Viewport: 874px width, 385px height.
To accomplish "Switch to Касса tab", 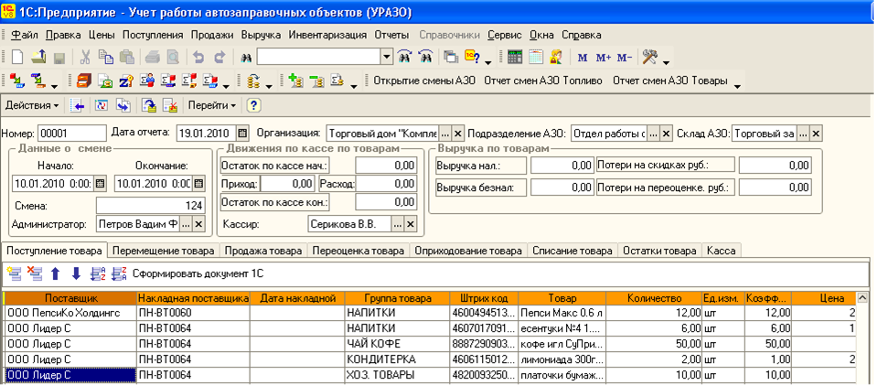I will 721,251.
